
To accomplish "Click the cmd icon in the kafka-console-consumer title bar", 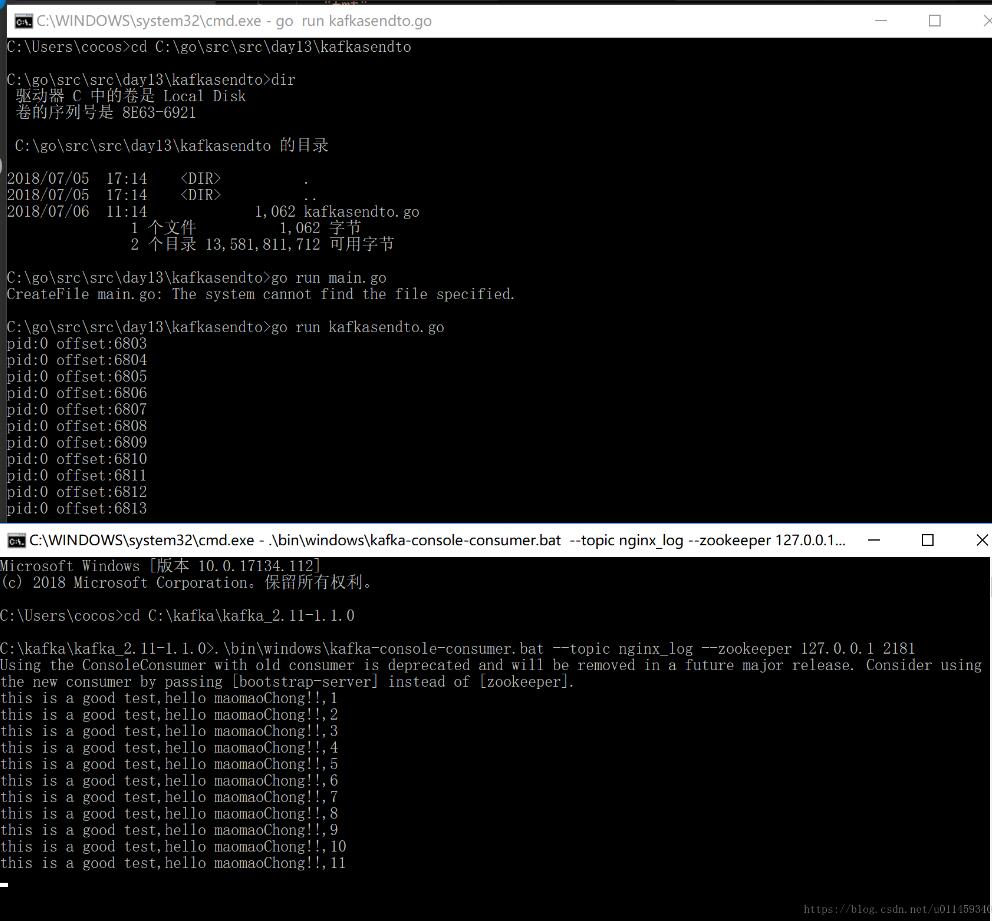I will [16, 540].
